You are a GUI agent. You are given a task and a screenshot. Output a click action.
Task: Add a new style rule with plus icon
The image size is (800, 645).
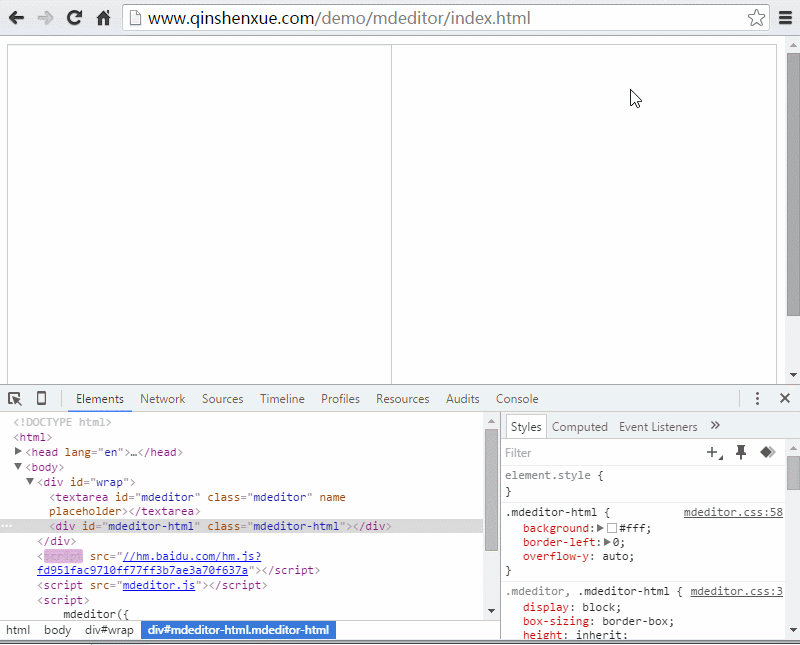coord(714,452)
